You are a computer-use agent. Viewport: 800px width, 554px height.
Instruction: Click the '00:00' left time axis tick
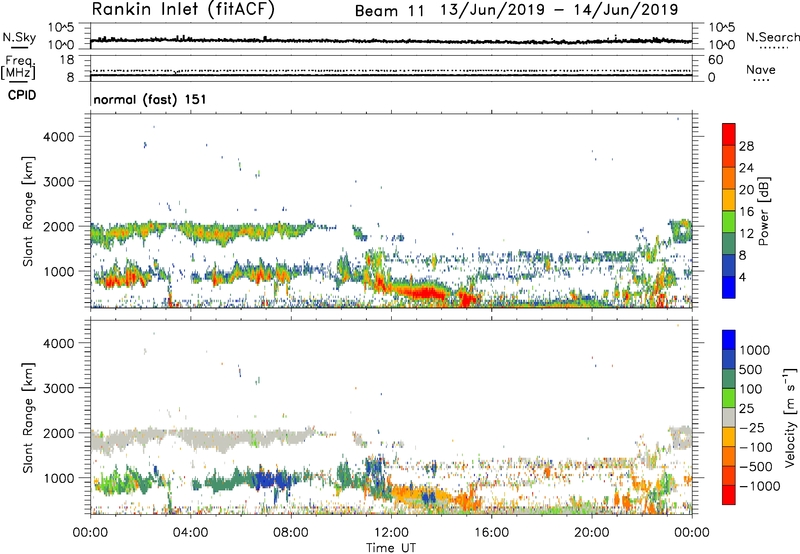point(90,533)
